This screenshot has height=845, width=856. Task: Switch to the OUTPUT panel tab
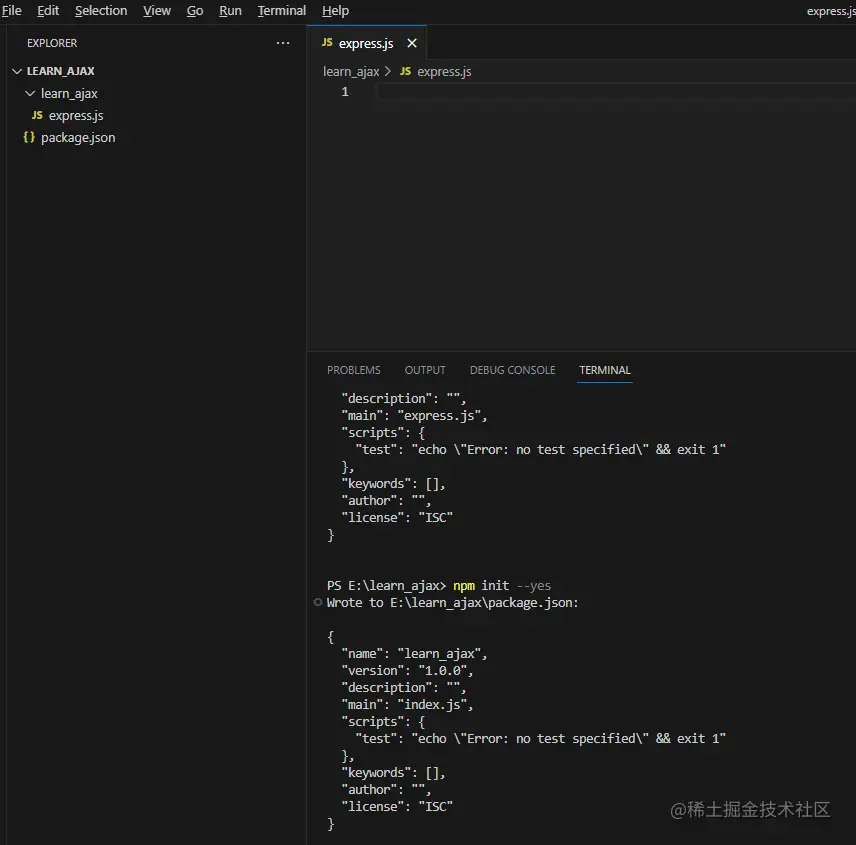[x=425, y=370]
